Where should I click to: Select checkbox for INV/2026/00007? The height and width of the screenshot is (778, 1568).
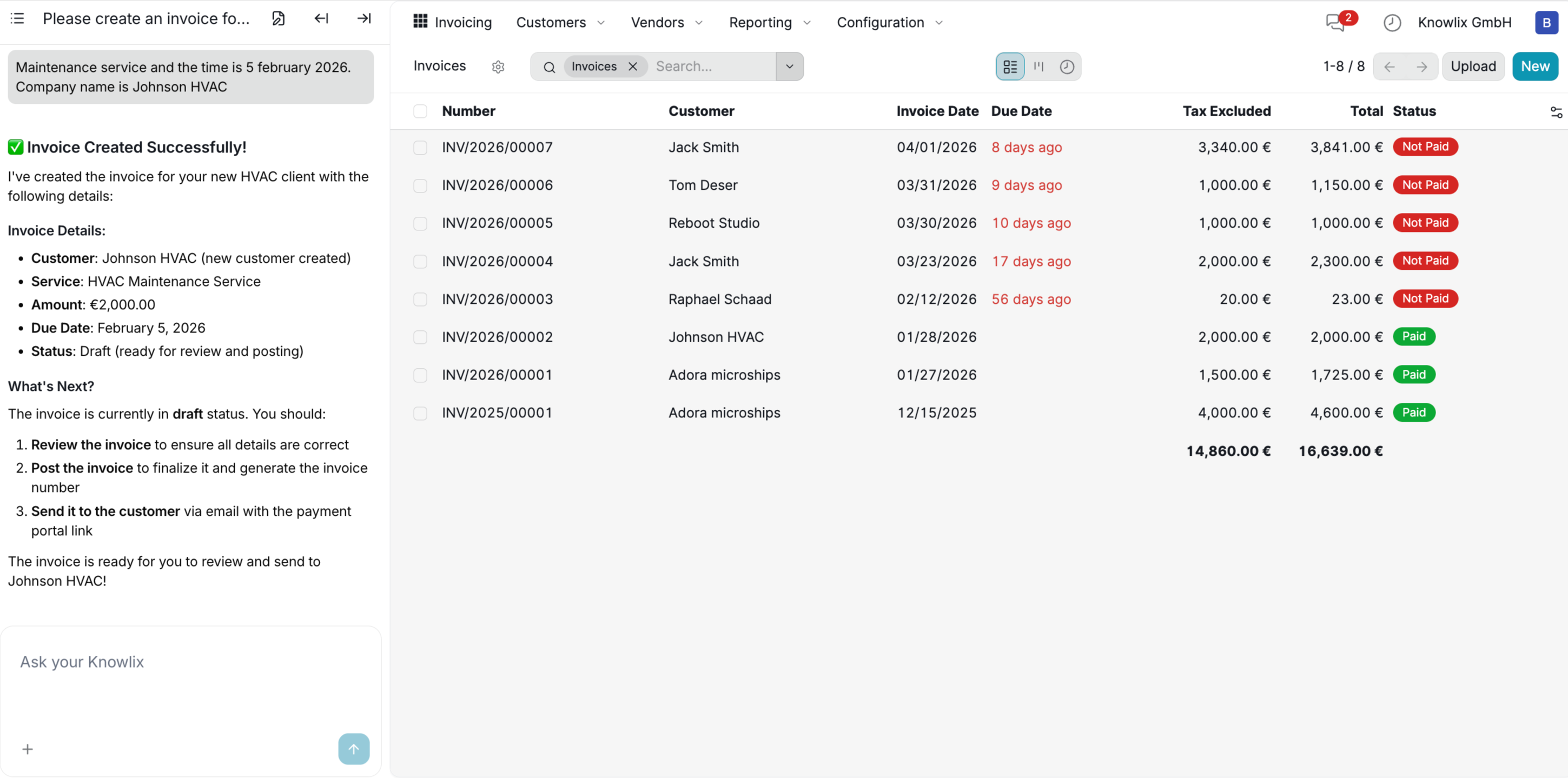(x=420, y=148)
